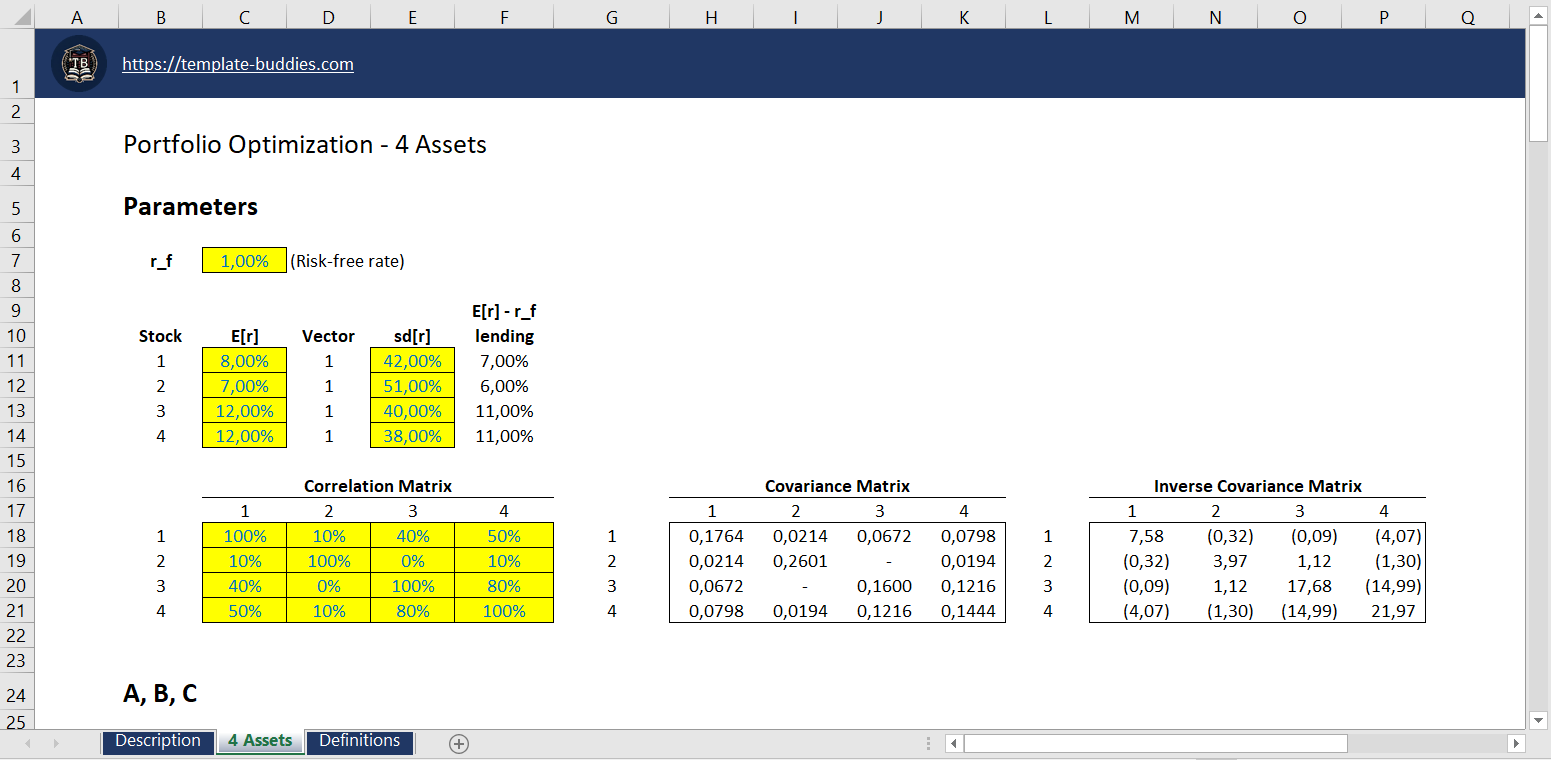Click the add new sheet plus icon
Image resolution: width=1551 pixels, height=760 pixels.
point(458,743)
